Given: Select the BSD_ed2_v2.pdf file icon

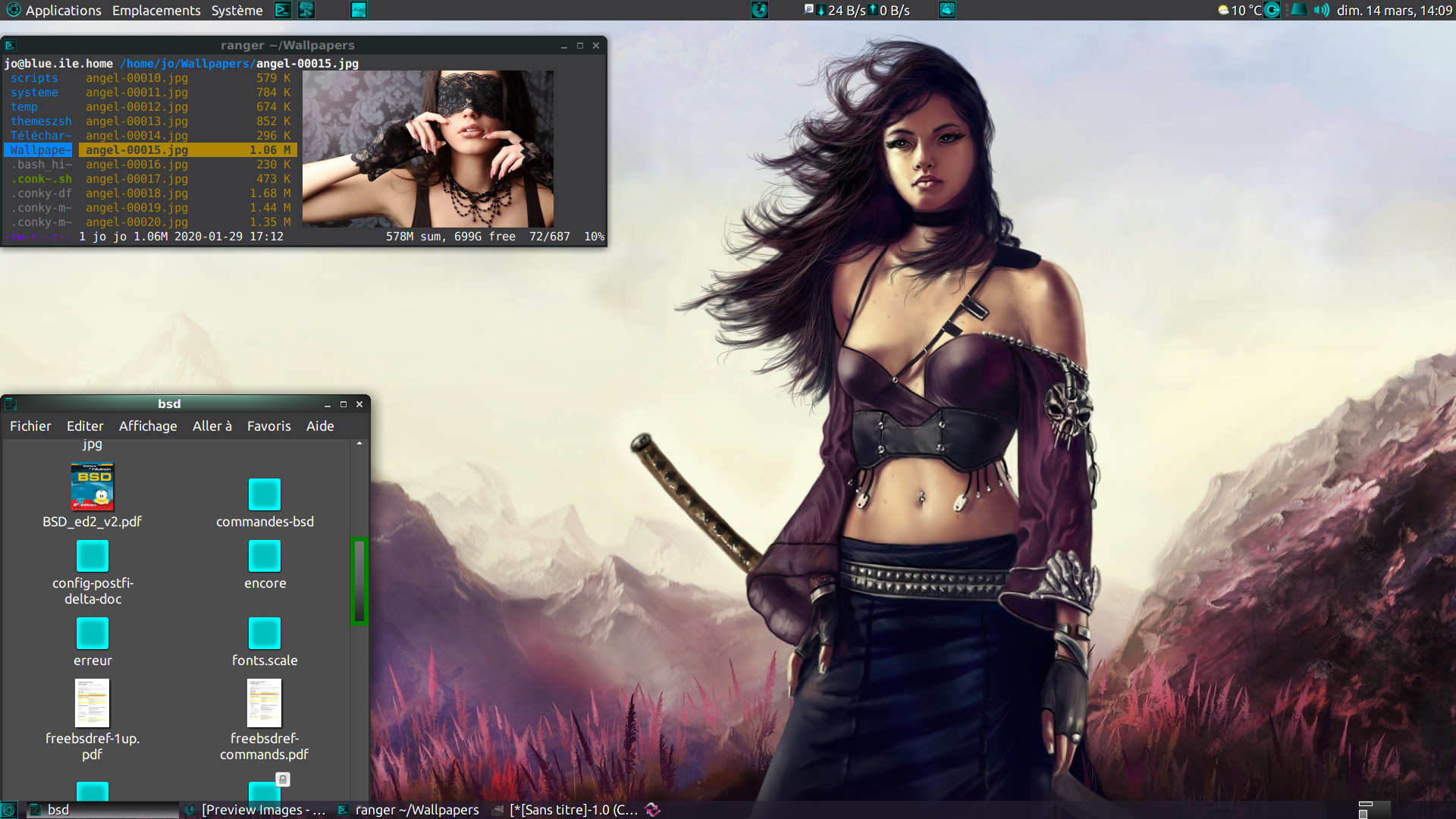Looking at the screenshot, I should pyautogui.click(x=93, y=487).
